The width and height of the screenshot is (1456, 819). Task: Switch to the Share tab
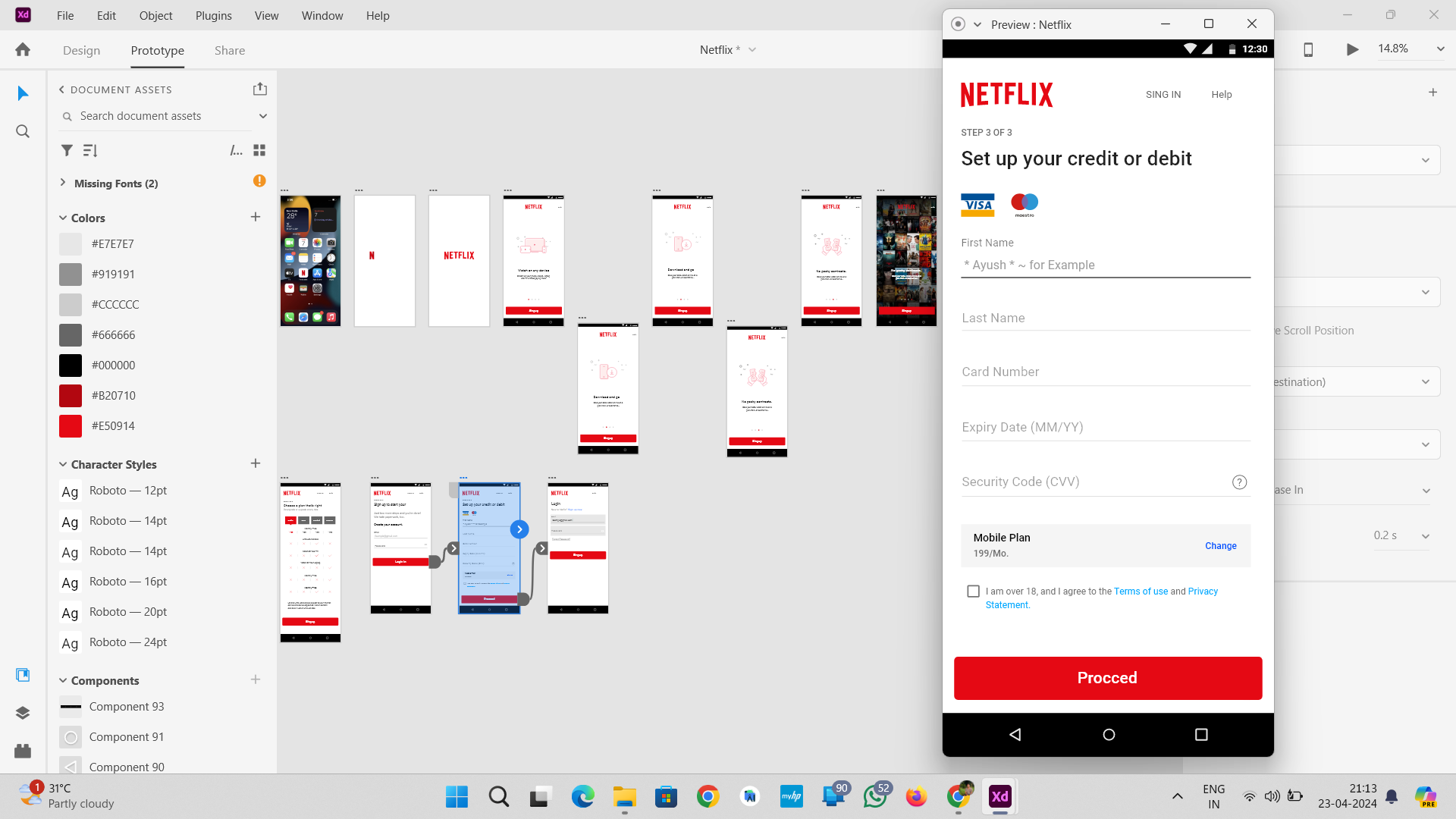click(230, 50)
